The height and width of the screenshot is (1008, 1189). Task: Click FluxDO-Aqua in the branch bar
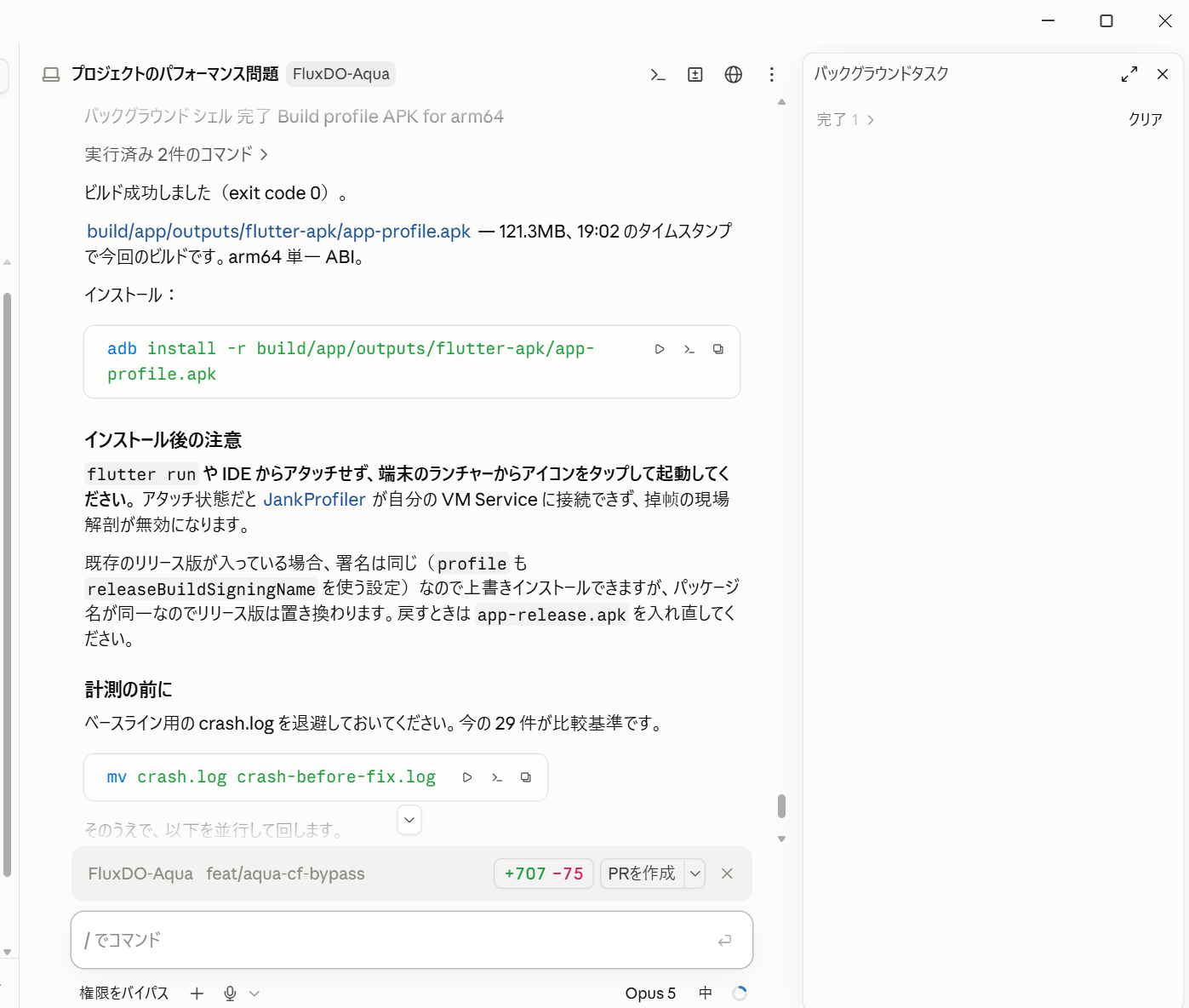[140, 873]
